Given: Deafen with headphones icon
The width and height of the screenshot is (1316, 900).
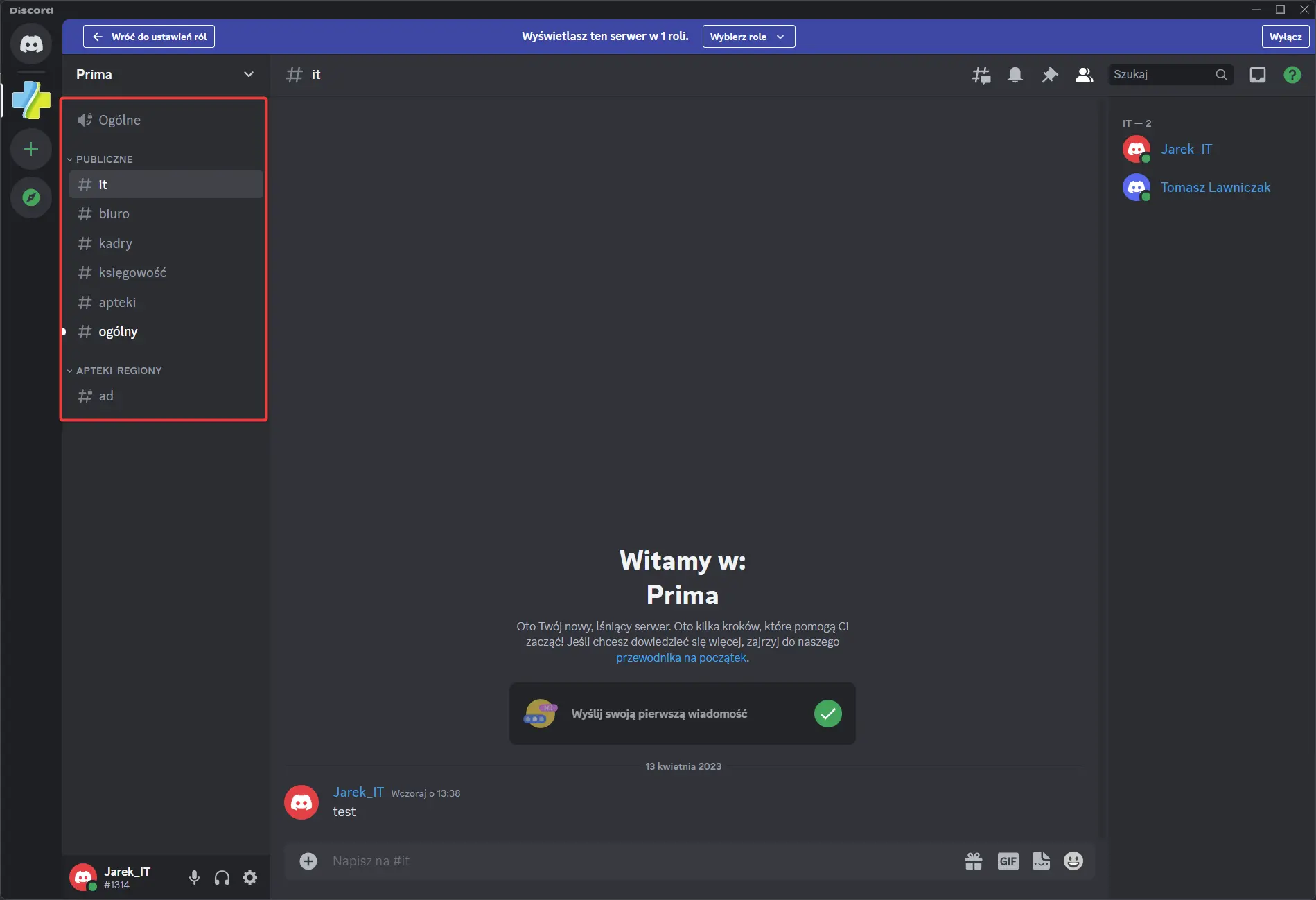Looking at the screenshot, I should tap(222, 878).
